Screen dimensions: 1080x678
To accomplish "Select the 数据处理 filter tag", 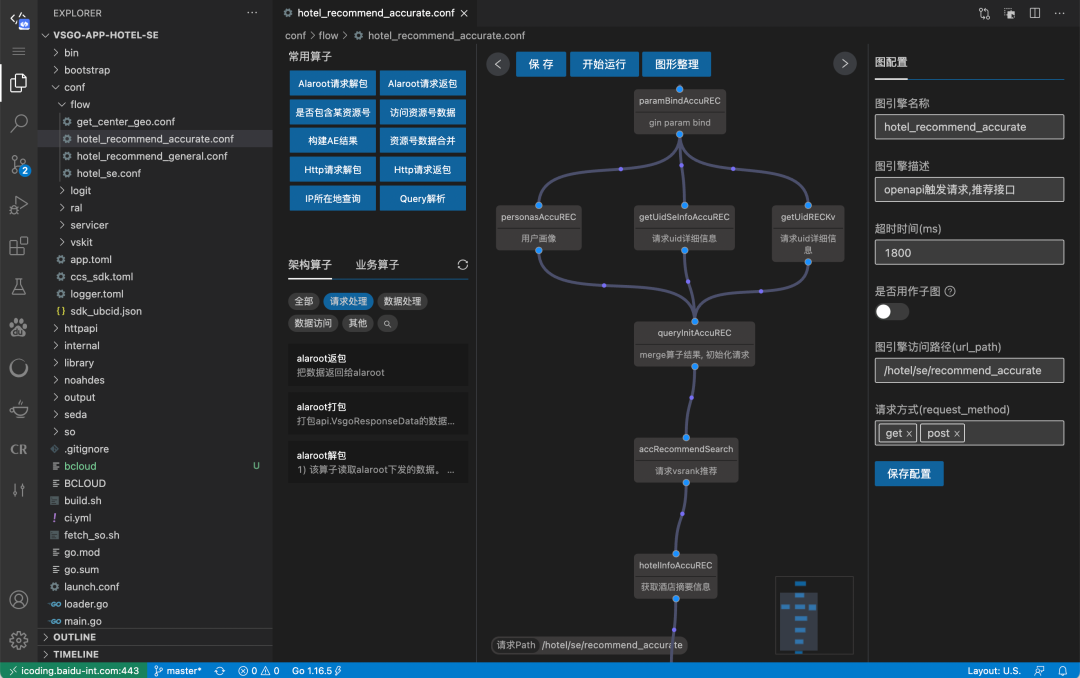I will [x=402, y=301].
